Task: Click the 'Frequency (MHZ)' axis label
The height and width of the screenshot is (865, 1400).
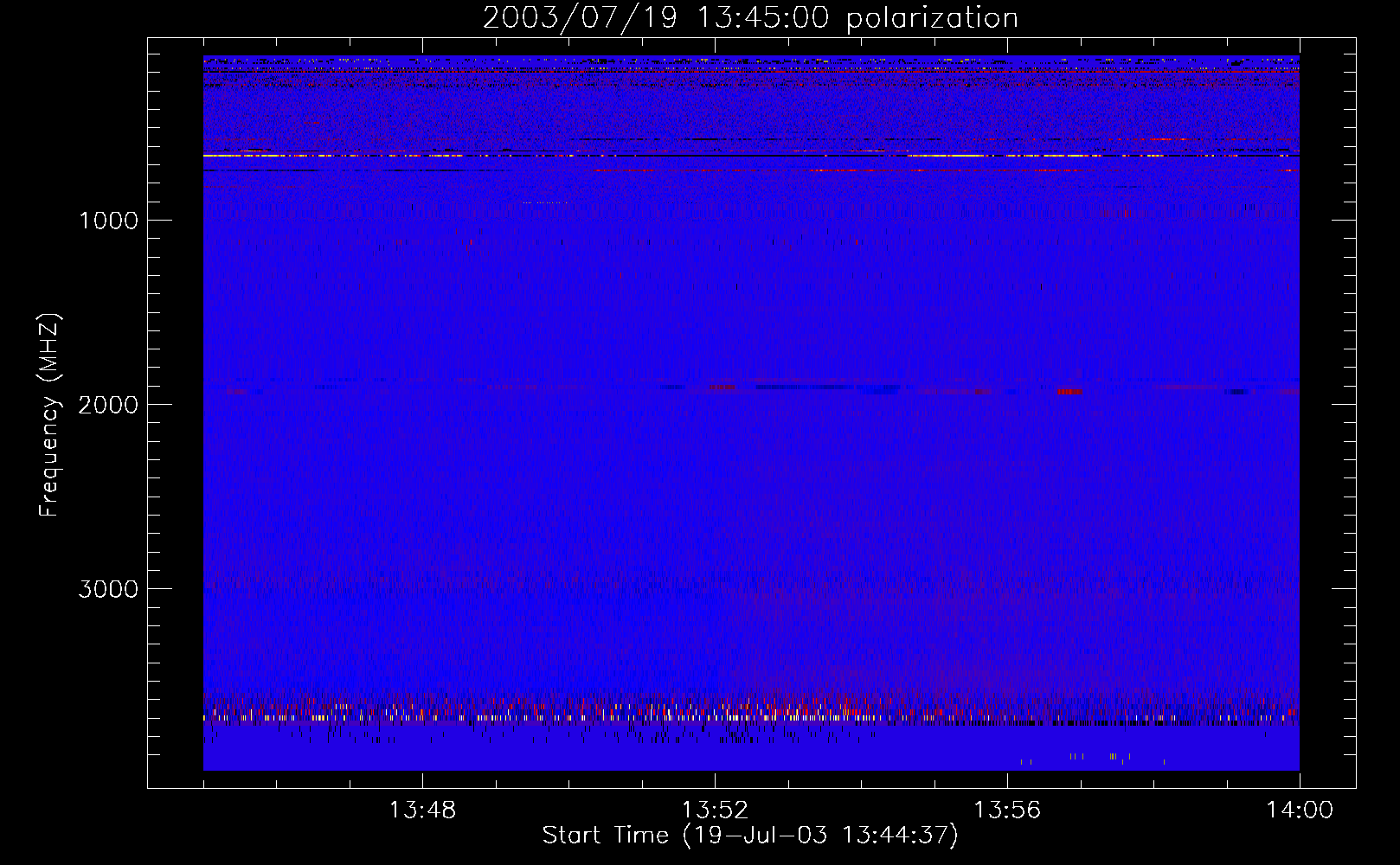Action: (x=49, y=415)
